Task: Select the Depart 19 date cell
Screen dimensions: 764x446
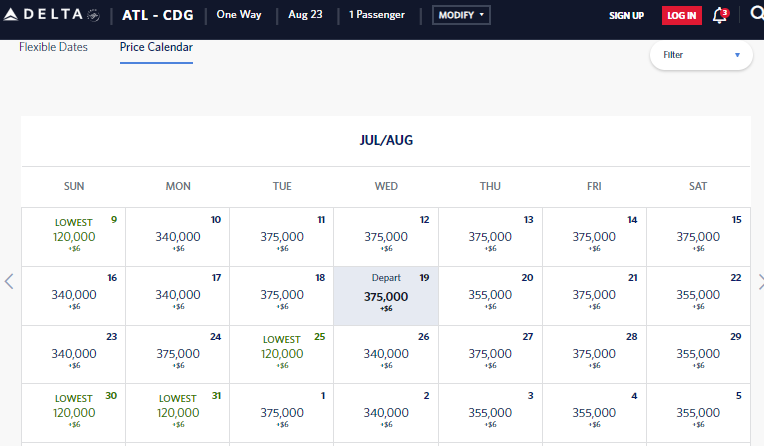Action: (x=386, y=296)
